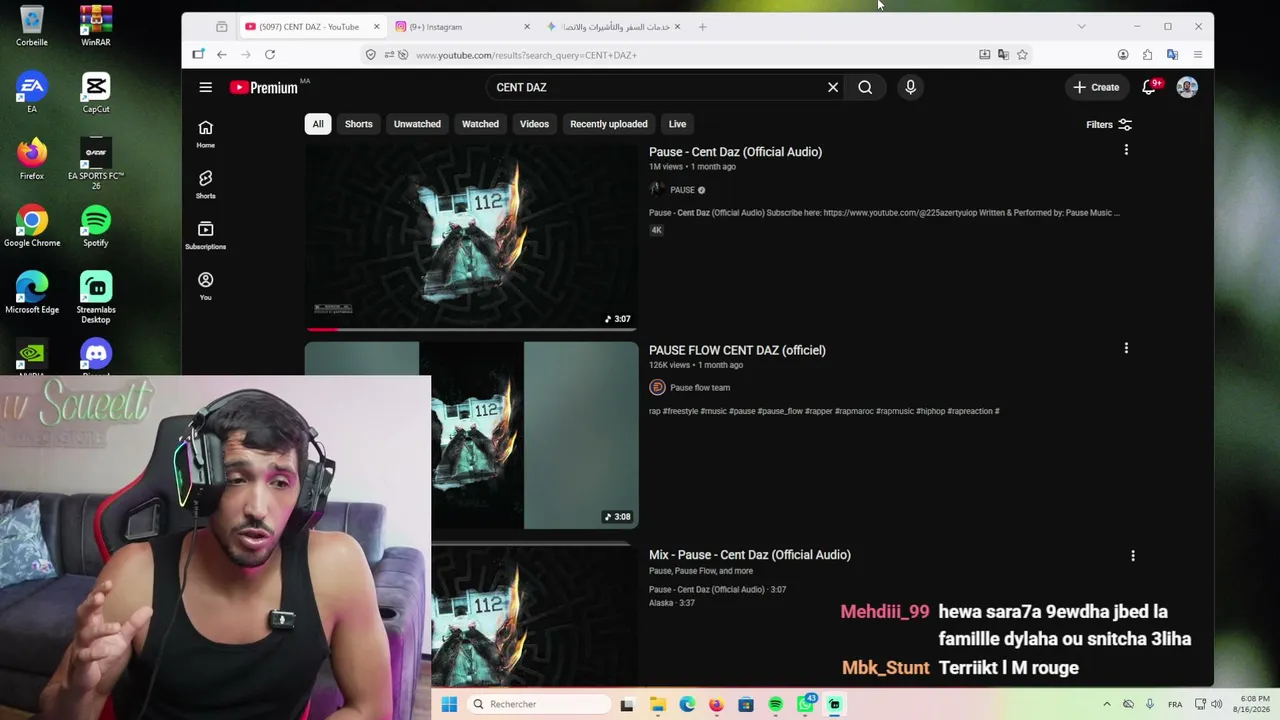
Task: Switch to the Arabic-titled browser tab
Action: [x=615, y=27]
